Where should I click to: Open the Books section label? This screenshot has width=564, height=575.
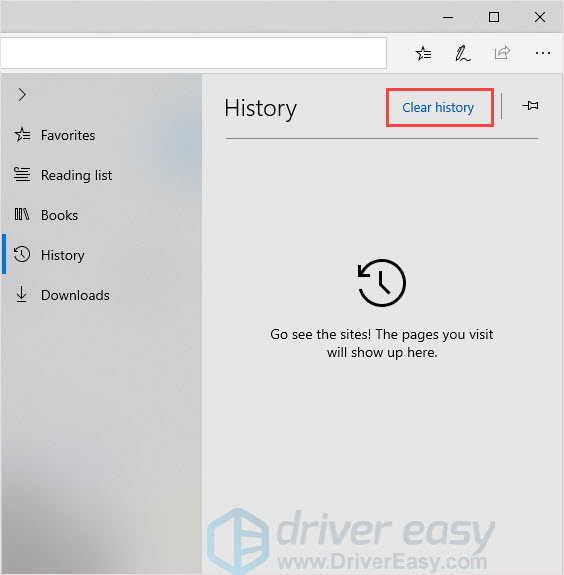[59, 215]
